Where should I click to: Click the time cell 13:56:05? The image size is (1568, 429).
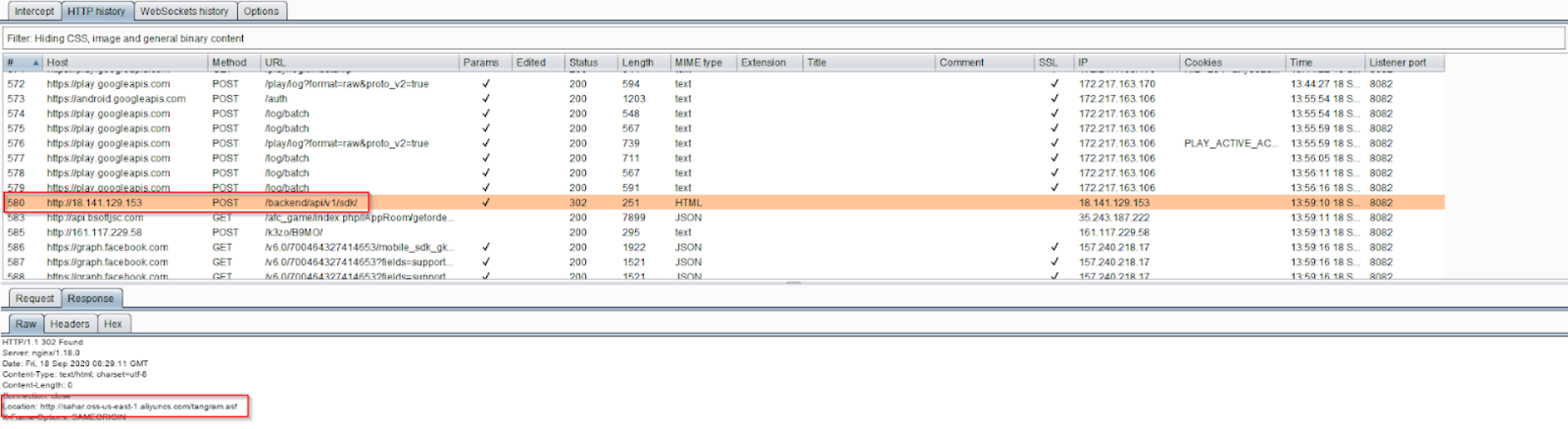[1324, 158]
